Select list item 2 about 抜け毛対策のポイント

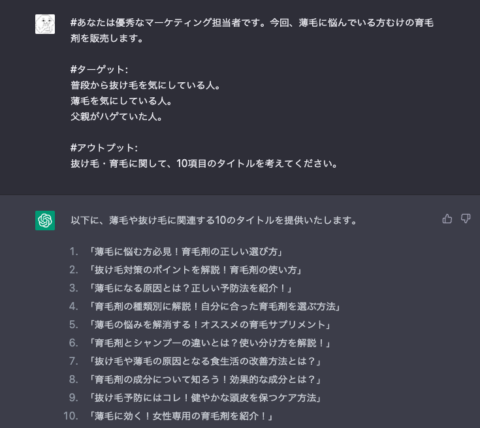tap(195, 270)
